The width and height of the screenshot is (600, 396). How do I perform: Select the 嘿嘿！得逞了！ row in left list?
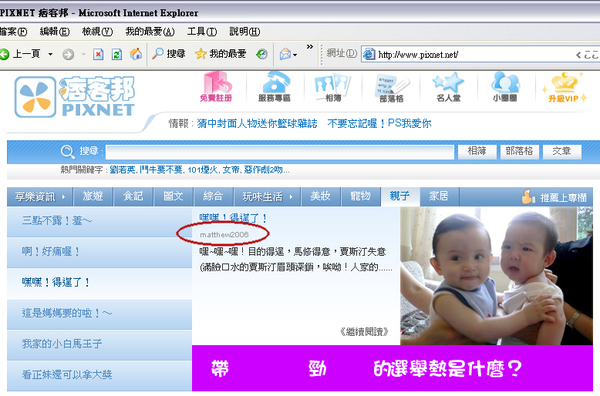pos(99,283)
